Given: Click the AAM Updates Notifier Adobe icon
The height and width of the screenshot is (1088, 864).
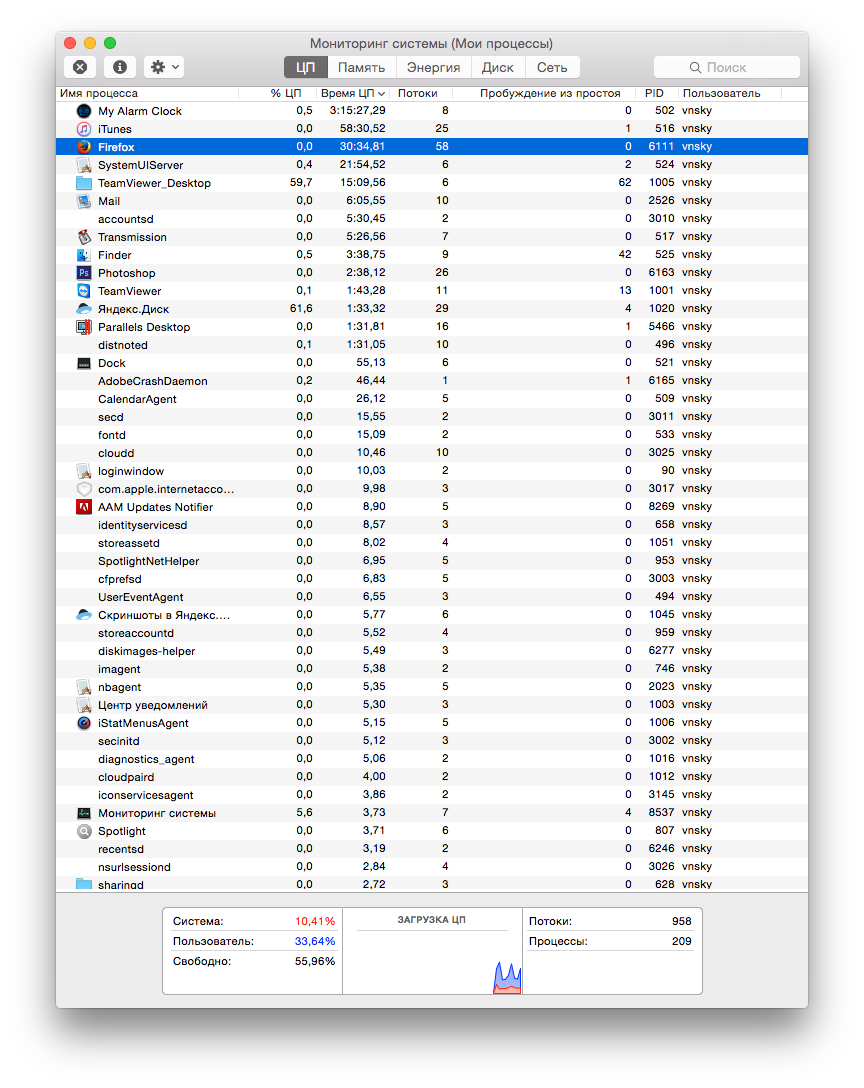Looking at the screenshot, I should point(84,507).
